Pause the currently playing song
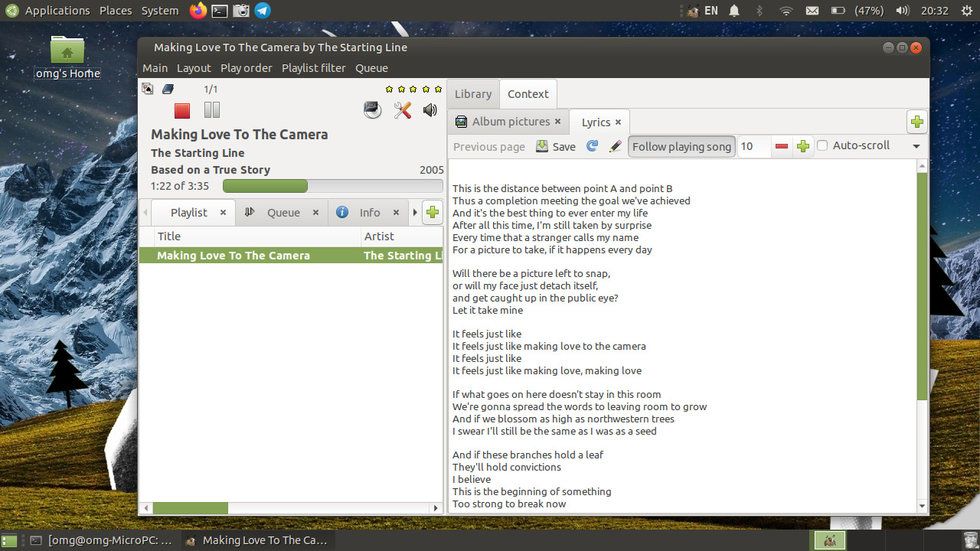 pos(212,111)
